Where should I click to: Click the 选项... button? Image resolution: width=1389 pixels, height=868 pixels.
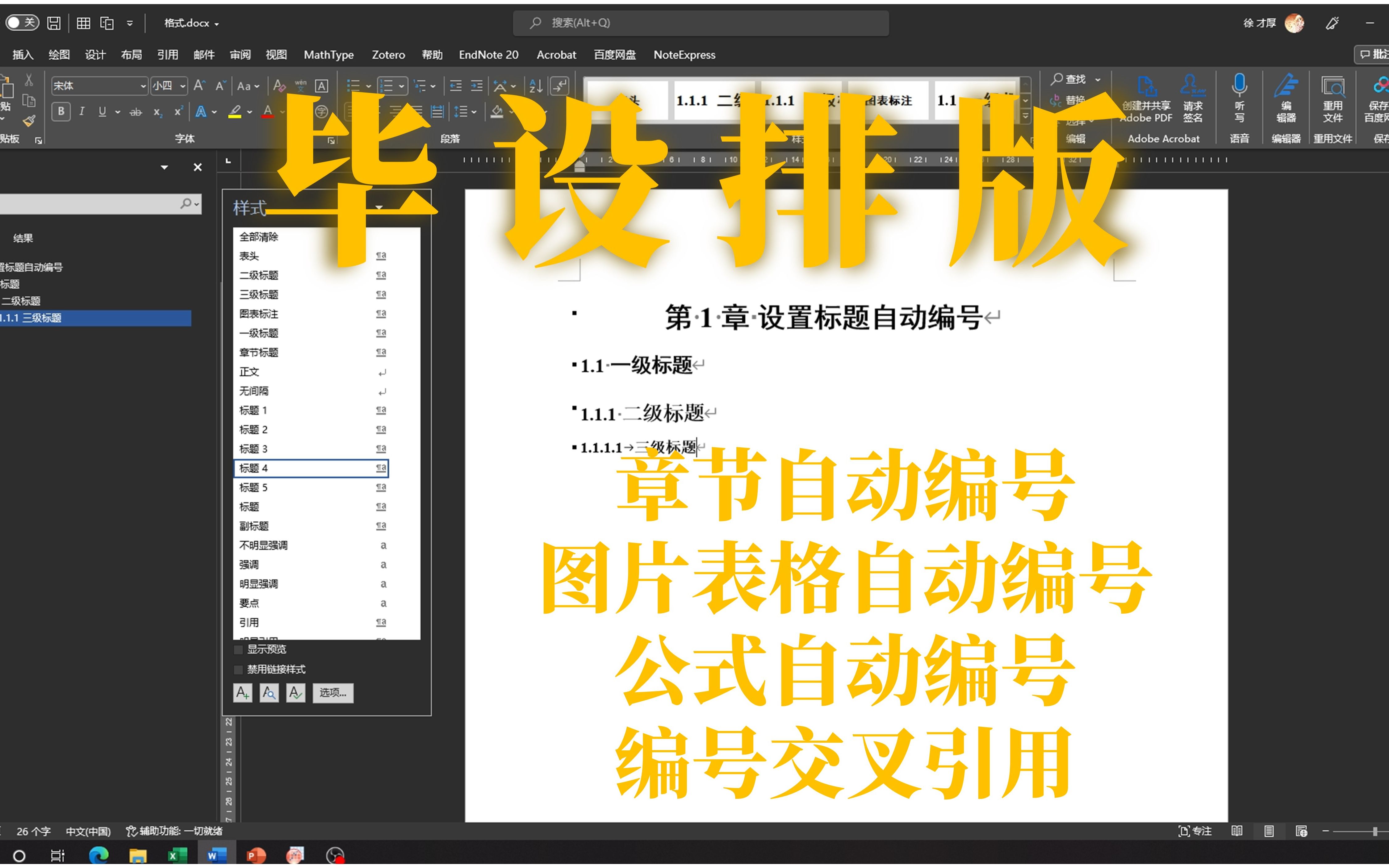(333, 693)
